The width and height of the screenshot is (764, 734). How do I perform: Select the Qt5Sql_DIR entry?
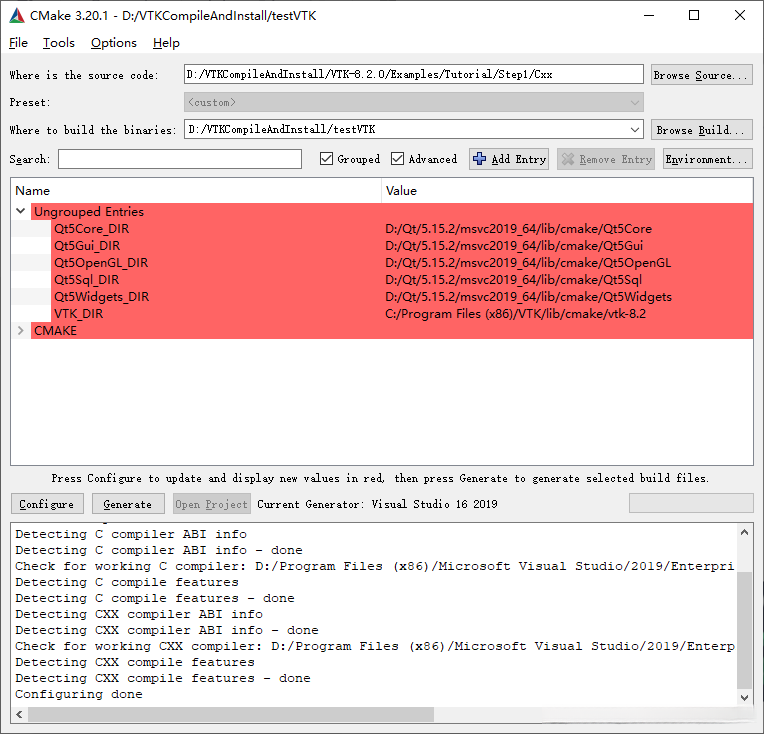point(87,280)
